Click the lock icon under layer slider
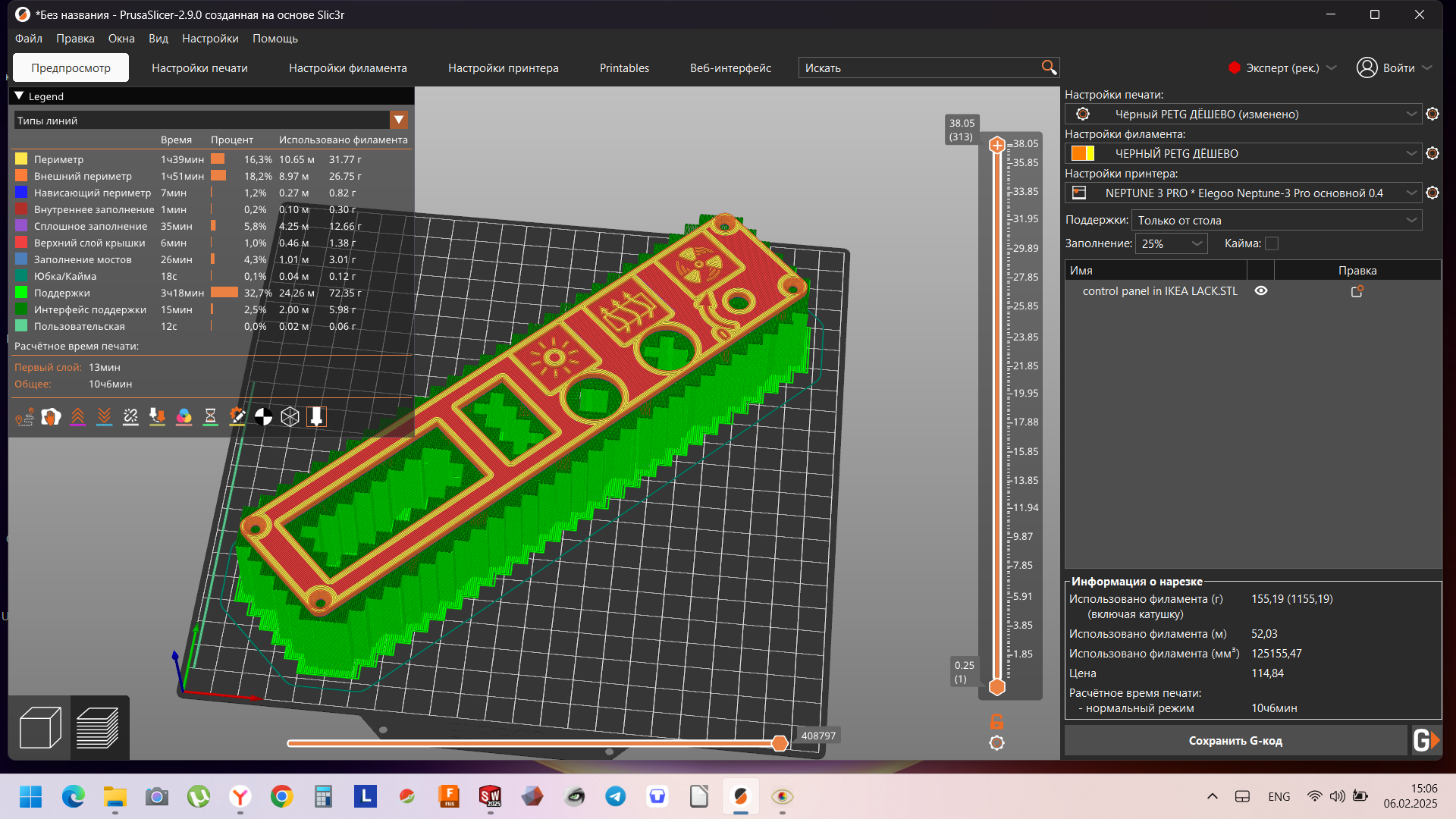This screenshot has width=1456, height=819. pyautogui.click(x=996, y=721)
